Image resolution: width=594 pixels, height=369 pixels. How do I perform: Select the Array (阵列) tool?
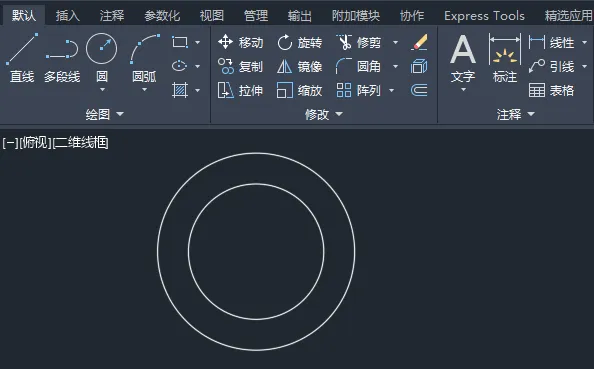[358, 90]
